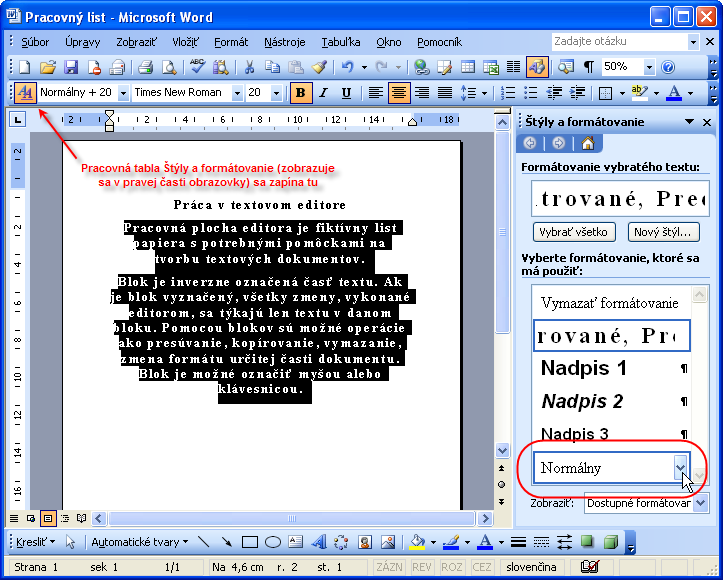Select the Rectangle drawing tool
Image resolution: width=723 pixels, height=580 pixels.
[x=249, y=542]
